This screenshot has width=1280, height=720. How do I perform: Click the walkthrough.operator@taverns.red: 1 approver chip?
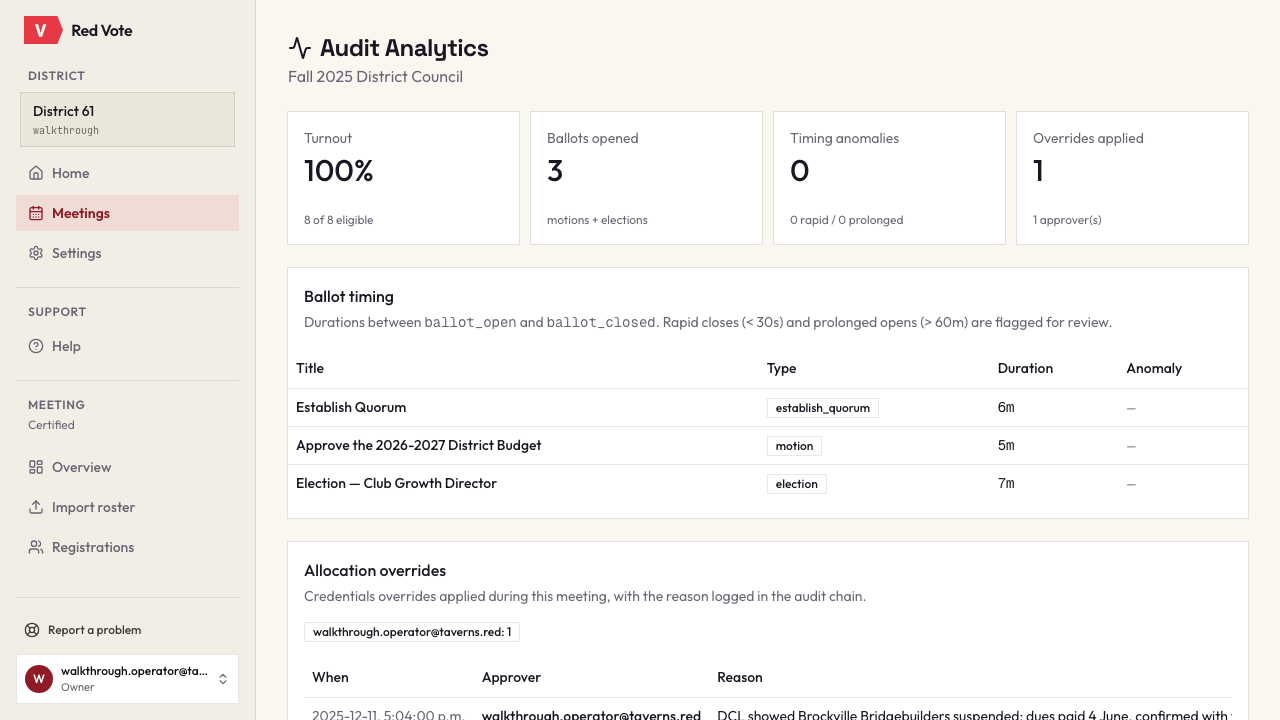[x=412, y=632]
